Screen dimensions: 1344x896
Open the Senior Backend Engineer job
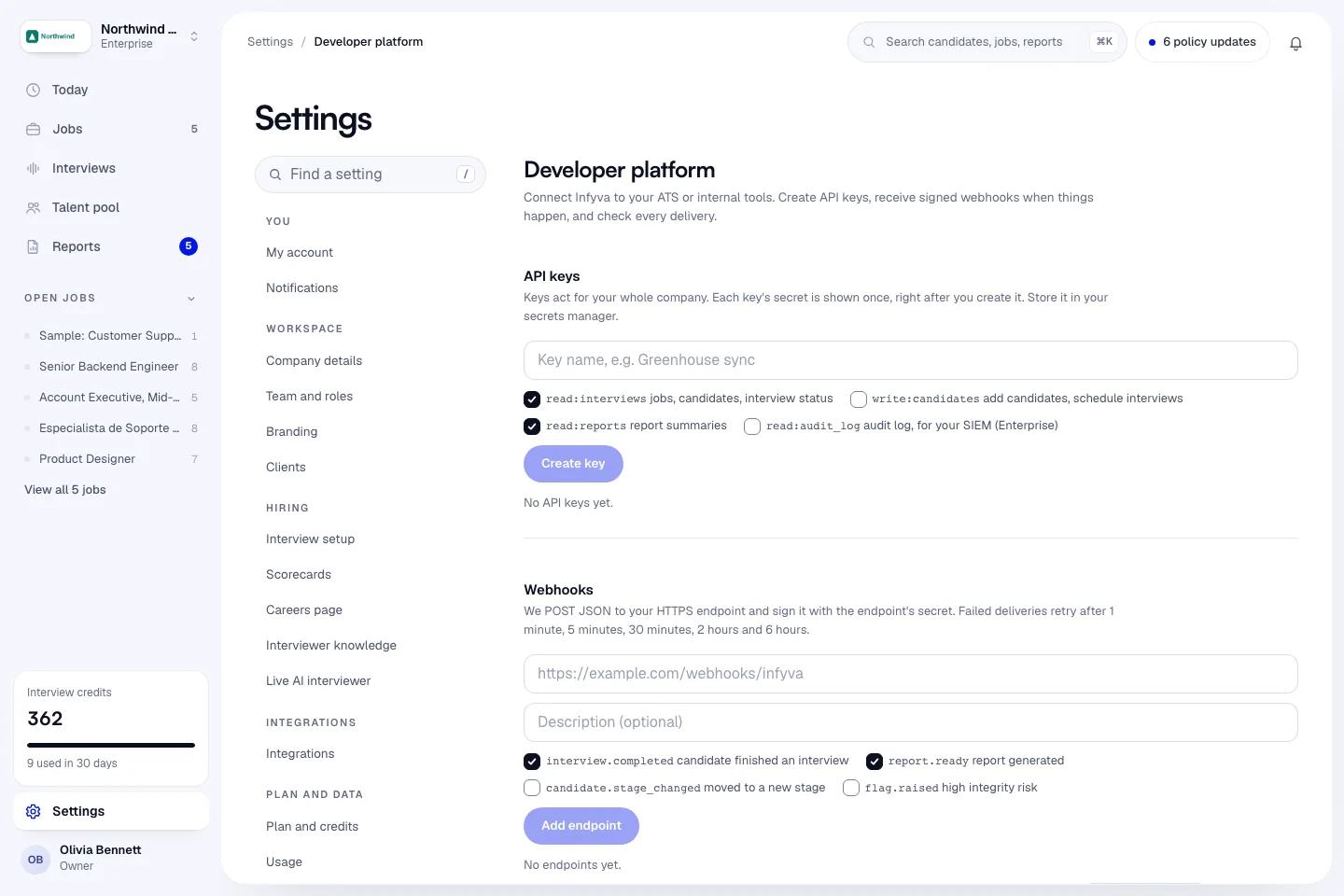click(111, 367)
